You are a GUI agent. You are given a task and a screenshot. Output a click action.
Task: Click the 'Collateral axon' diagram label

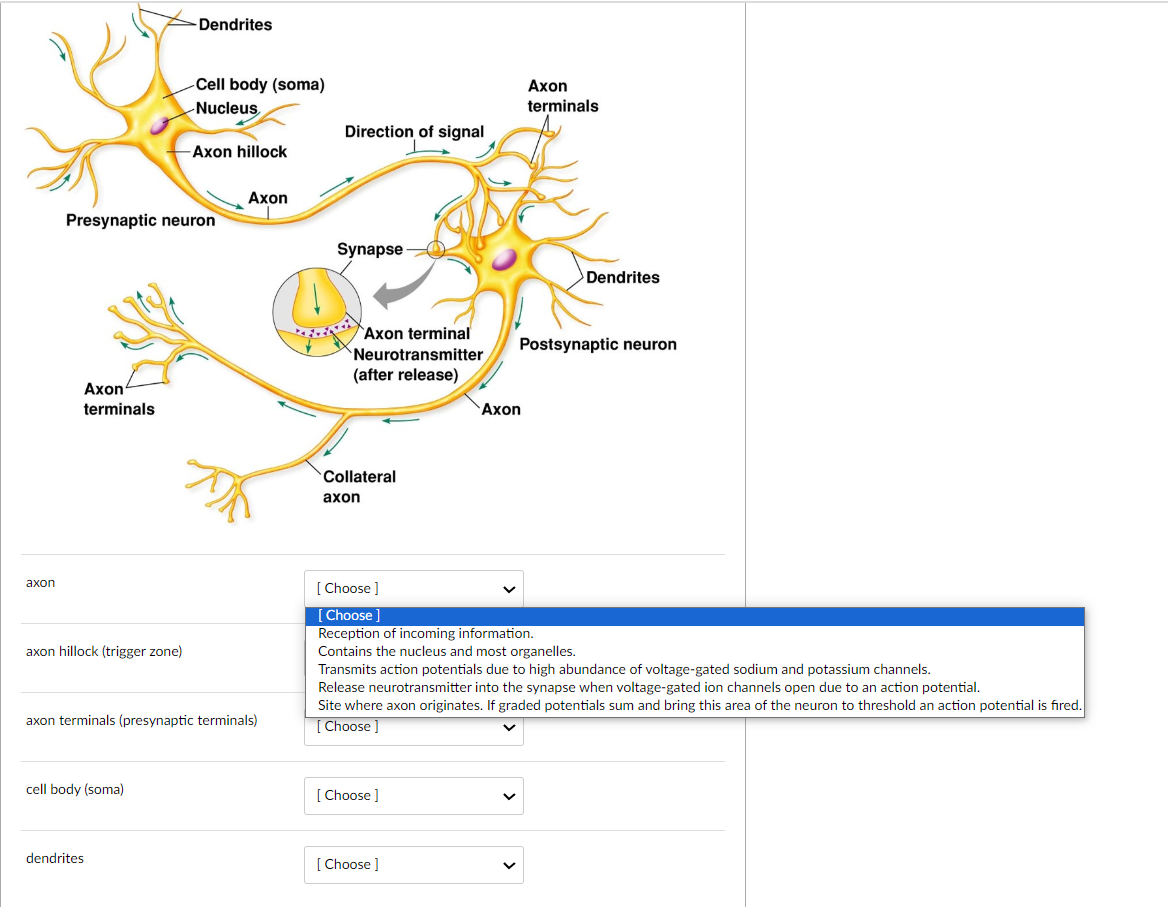pos(357,485)
